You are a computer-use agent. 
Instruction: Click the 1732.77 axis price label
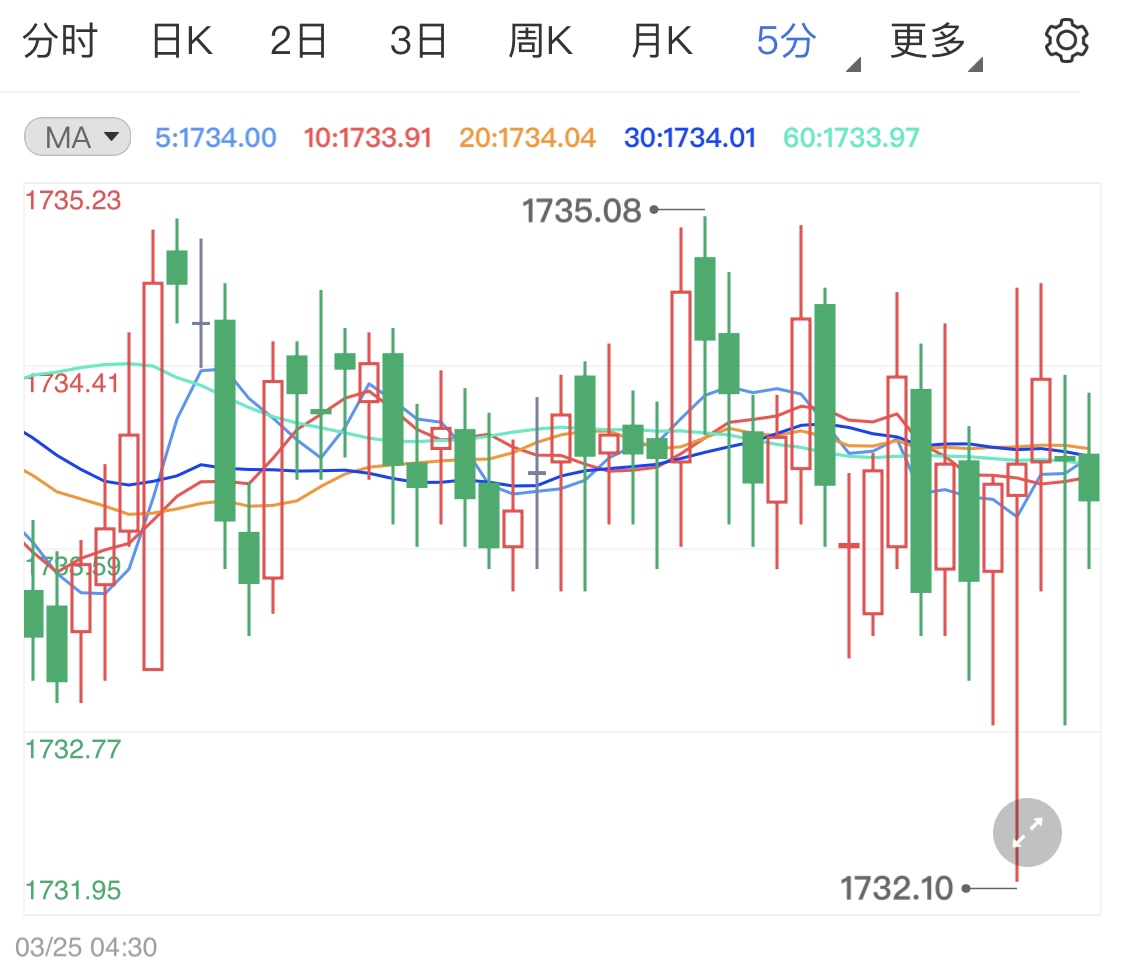point(73,750)
